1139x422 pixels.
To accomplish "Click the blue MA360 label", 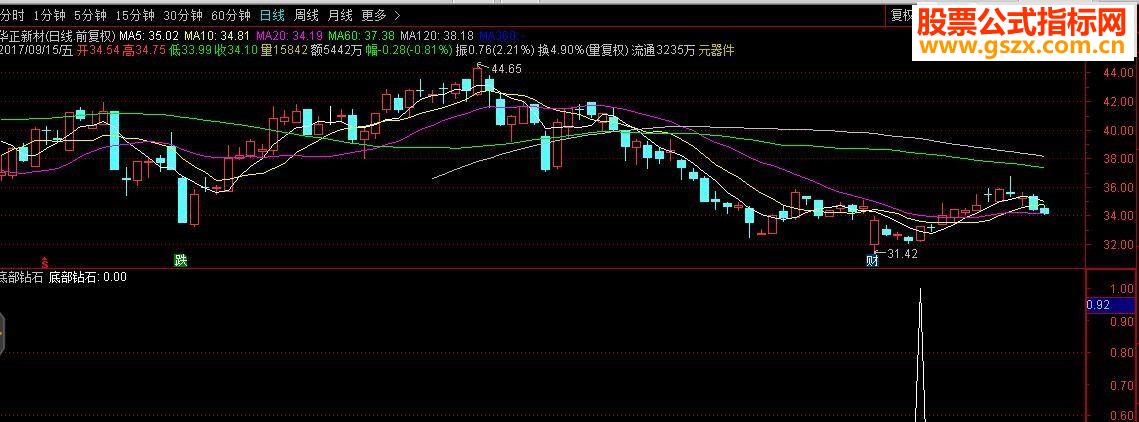I will click(499, 36).
